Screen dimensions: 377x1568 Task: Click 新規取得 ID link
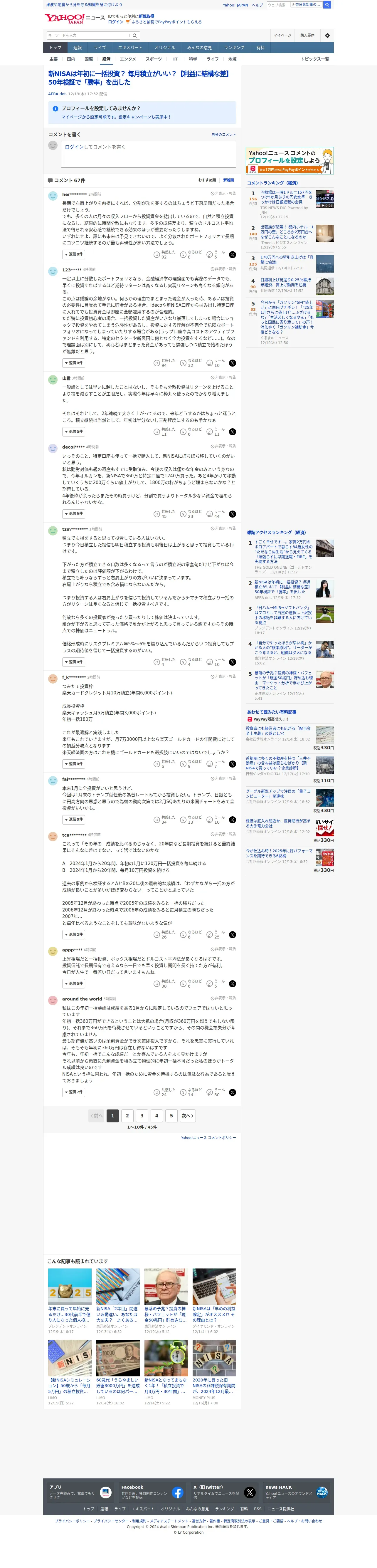point(146,16)
